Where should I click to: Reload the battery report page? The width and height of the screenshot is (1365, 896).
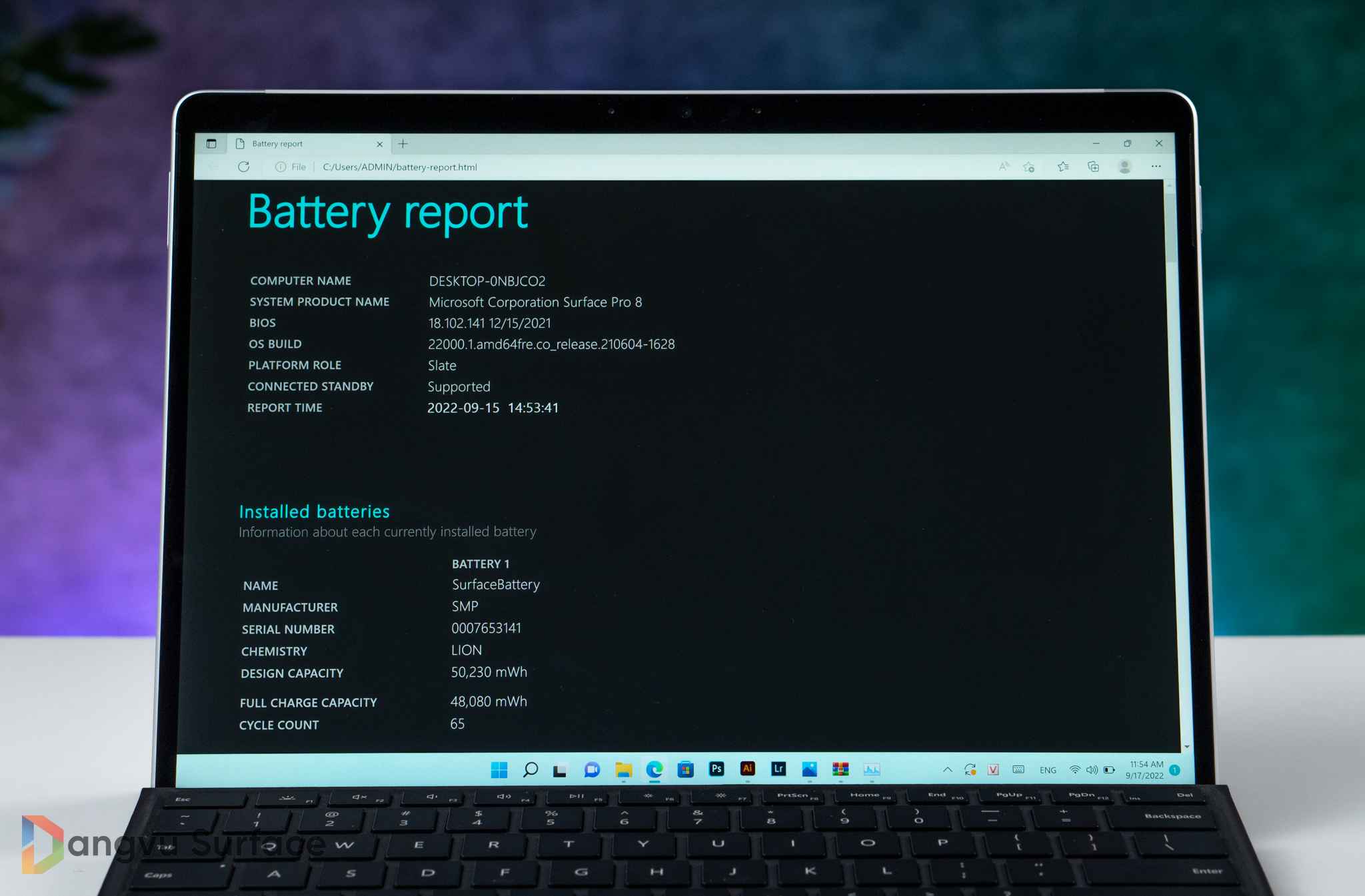click(244, 167)
